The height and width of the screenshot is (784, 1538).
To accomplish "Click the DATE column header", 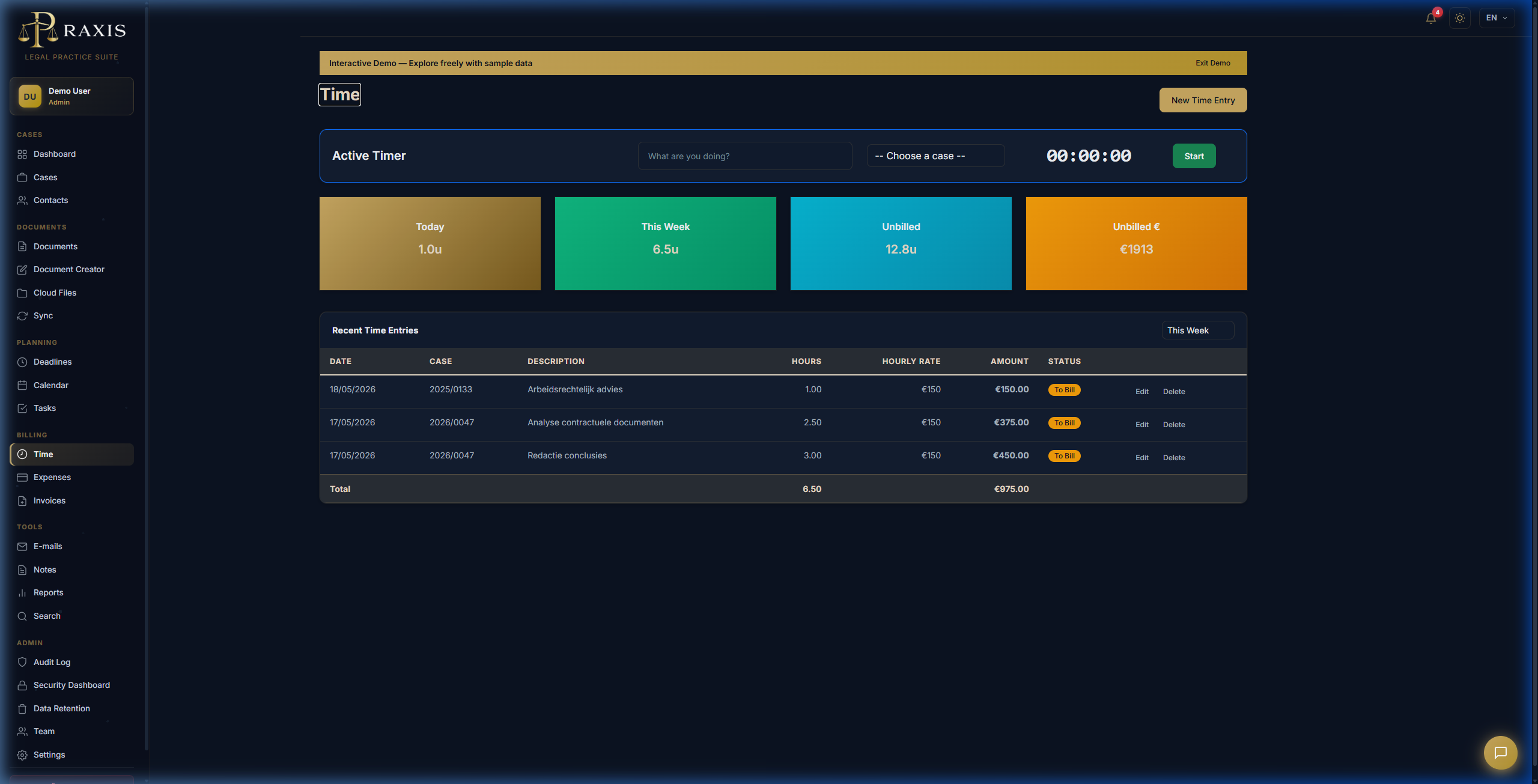I will (341, 362).
